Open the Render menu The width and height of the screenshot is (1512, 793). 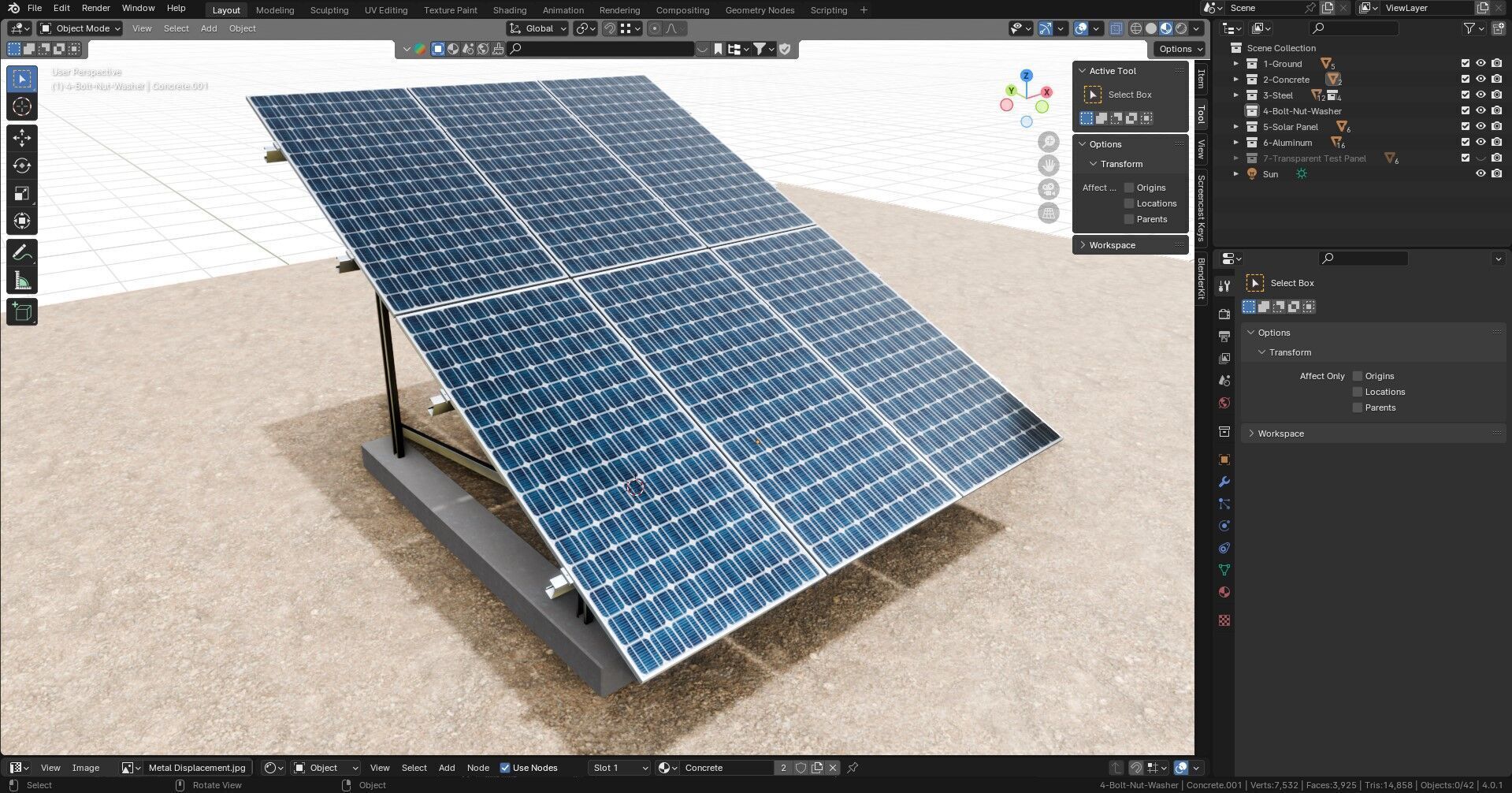95,8
